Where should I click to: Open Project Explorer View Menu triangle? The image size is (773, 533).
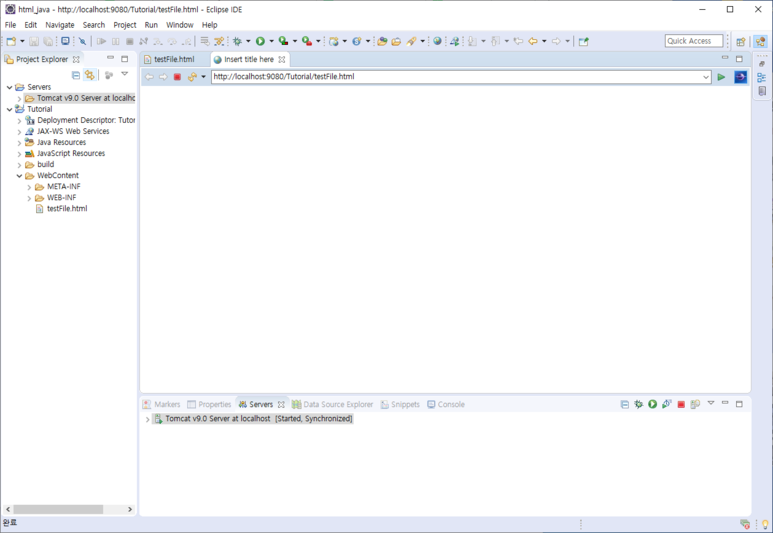(125, 74)
